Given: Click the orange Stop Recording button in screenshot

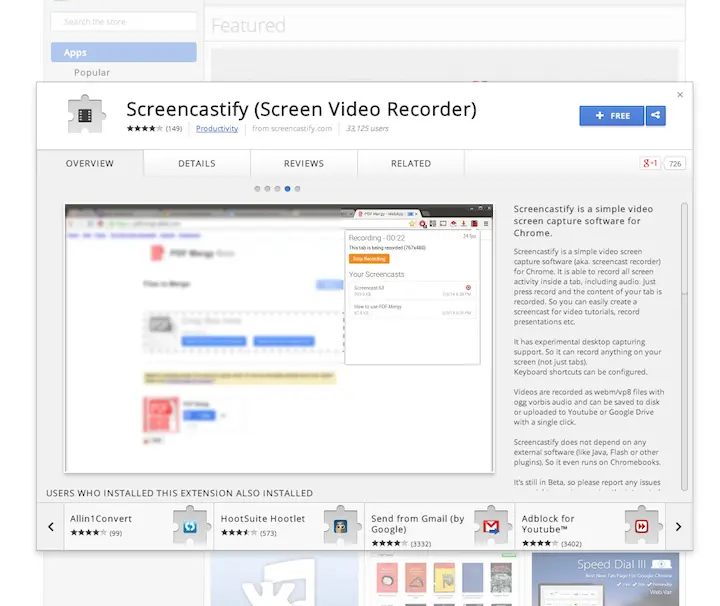Looking at the screenshot, I should point(369,259).
